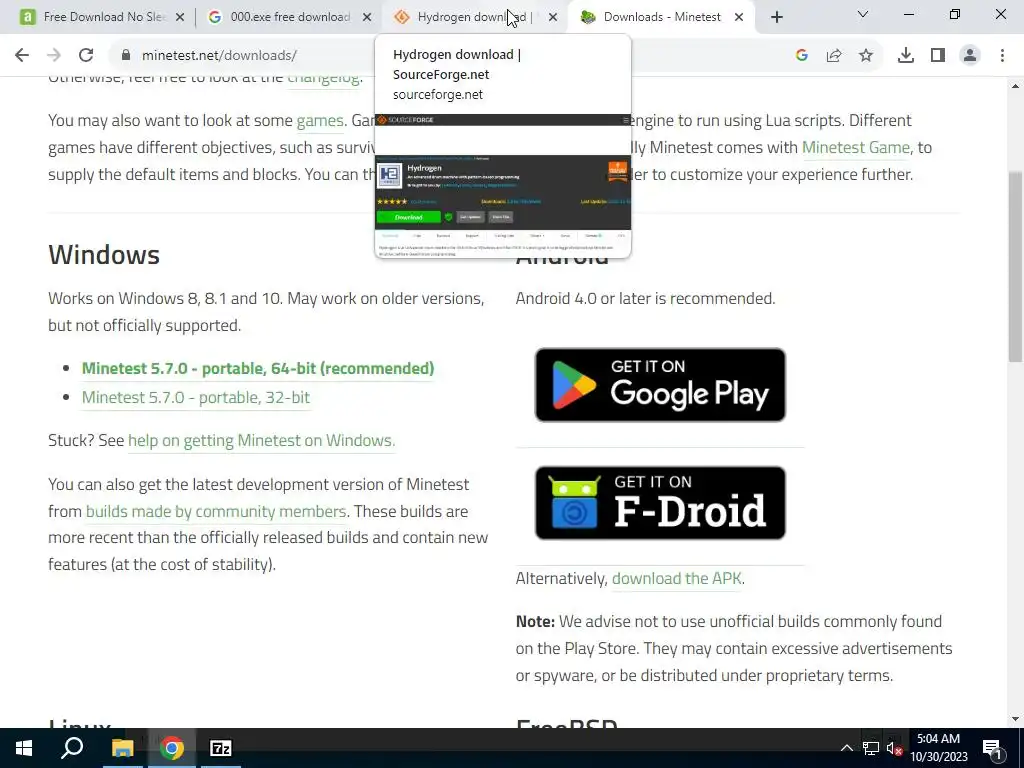Image resolution: width=1024 pixels, height=768 pixels.
Task: Click the scrollbar down arrow
Action: pyautogui.click(x=1016, y=719)
